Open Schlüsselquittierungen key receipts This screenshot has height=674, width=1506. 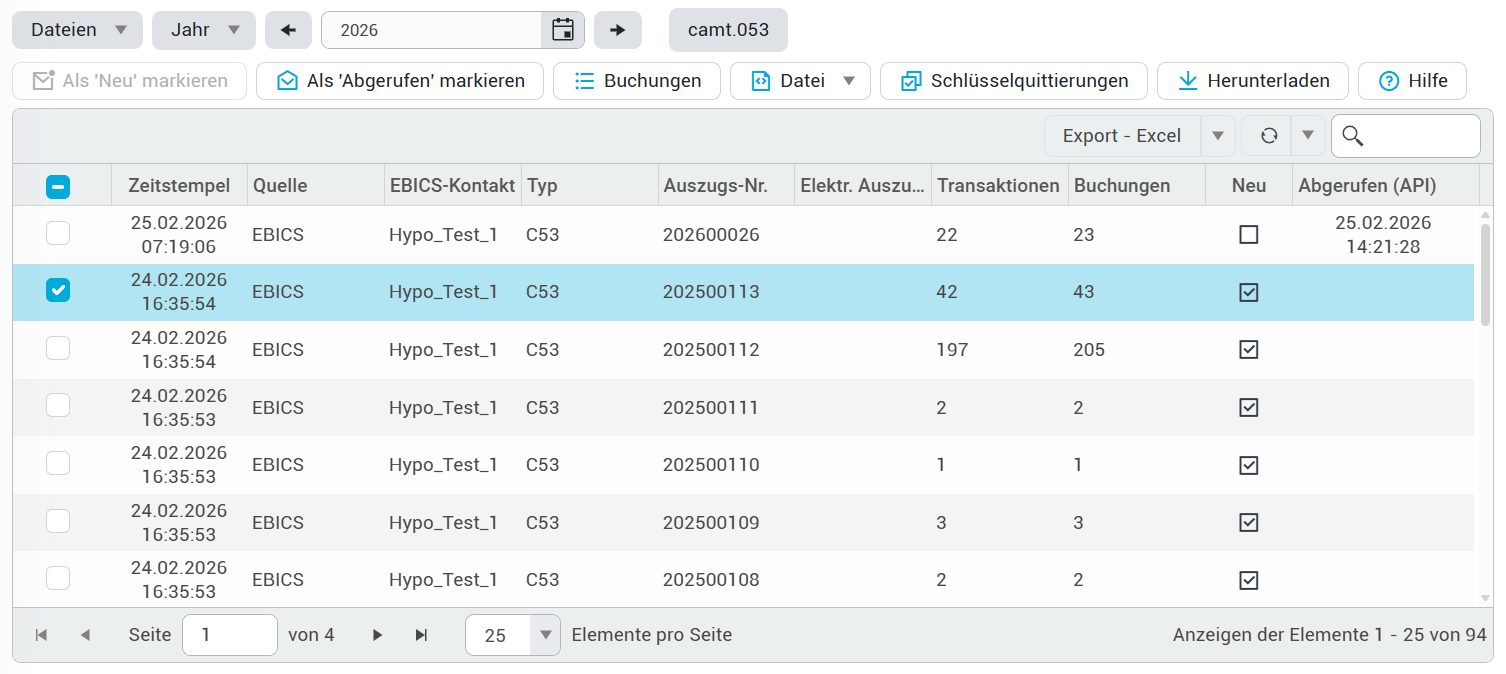[1012, 81]
